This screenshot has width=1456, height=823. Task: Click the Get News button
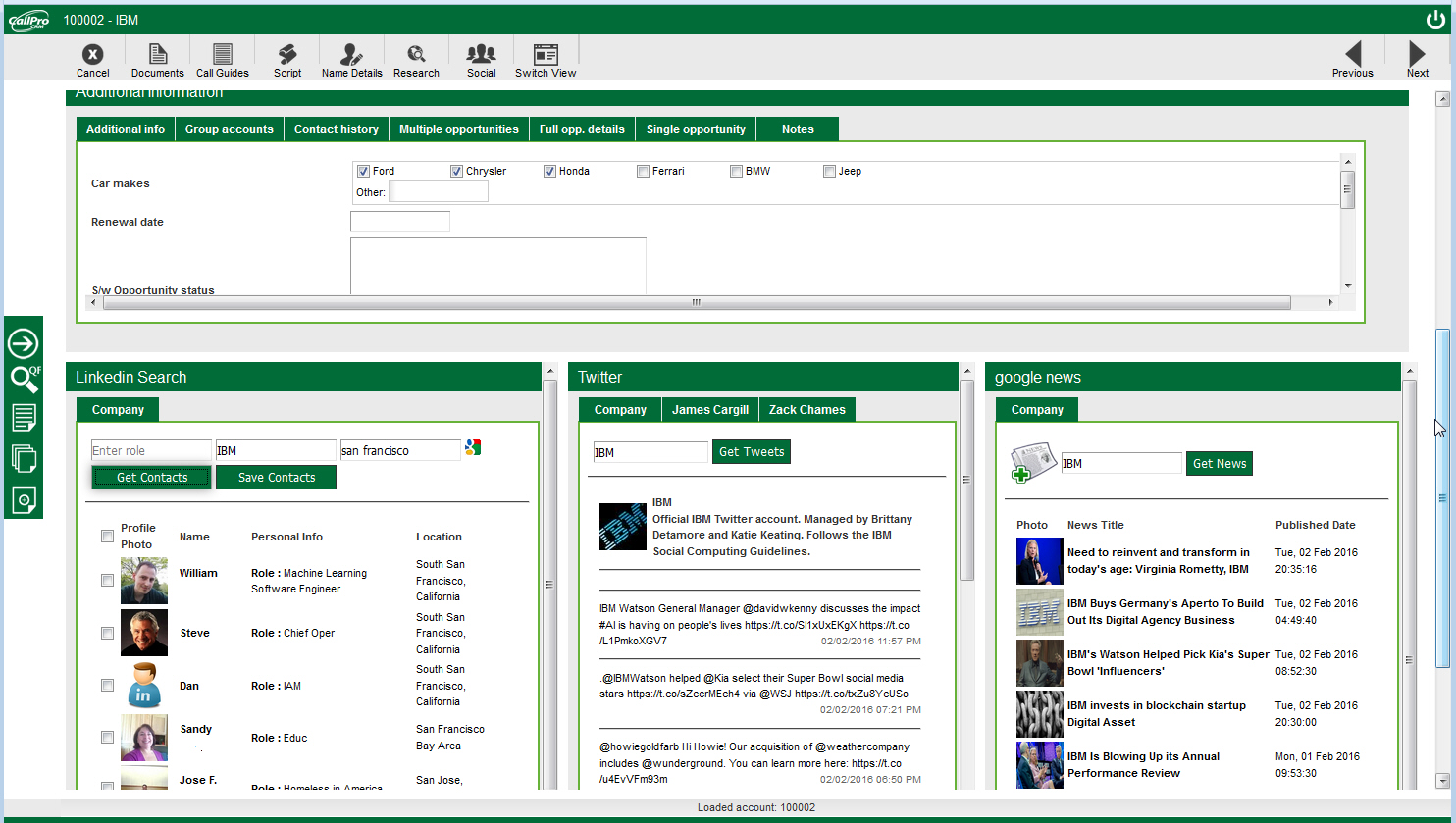coord(1220,464)
